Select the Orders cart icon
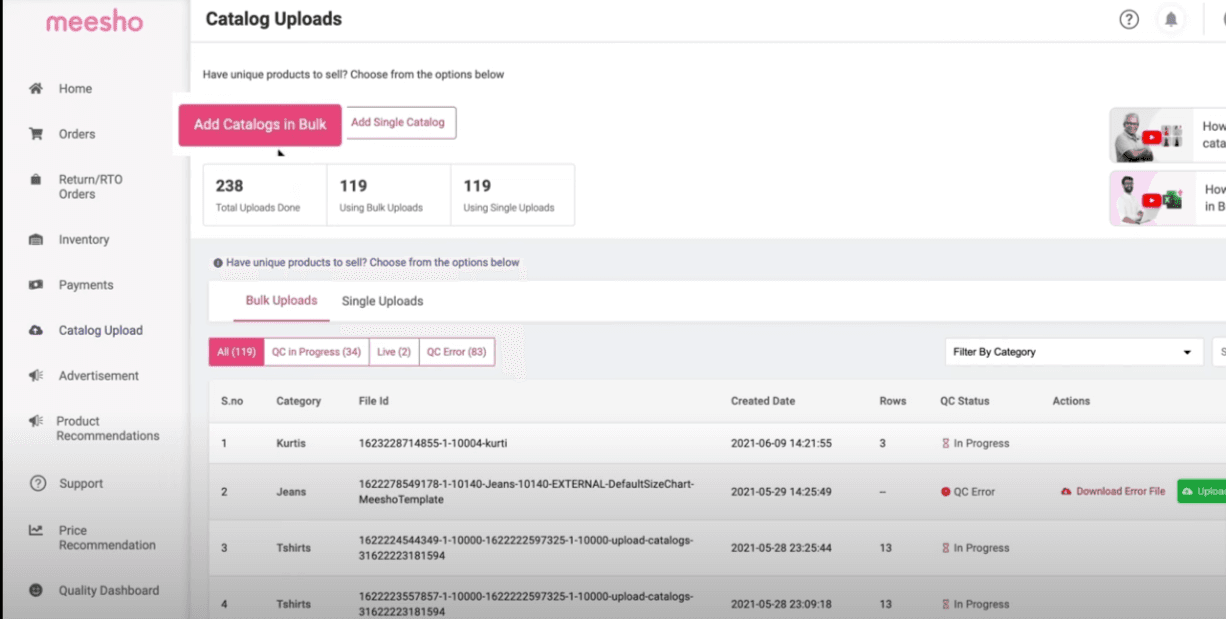 click(x=35, y=133)
